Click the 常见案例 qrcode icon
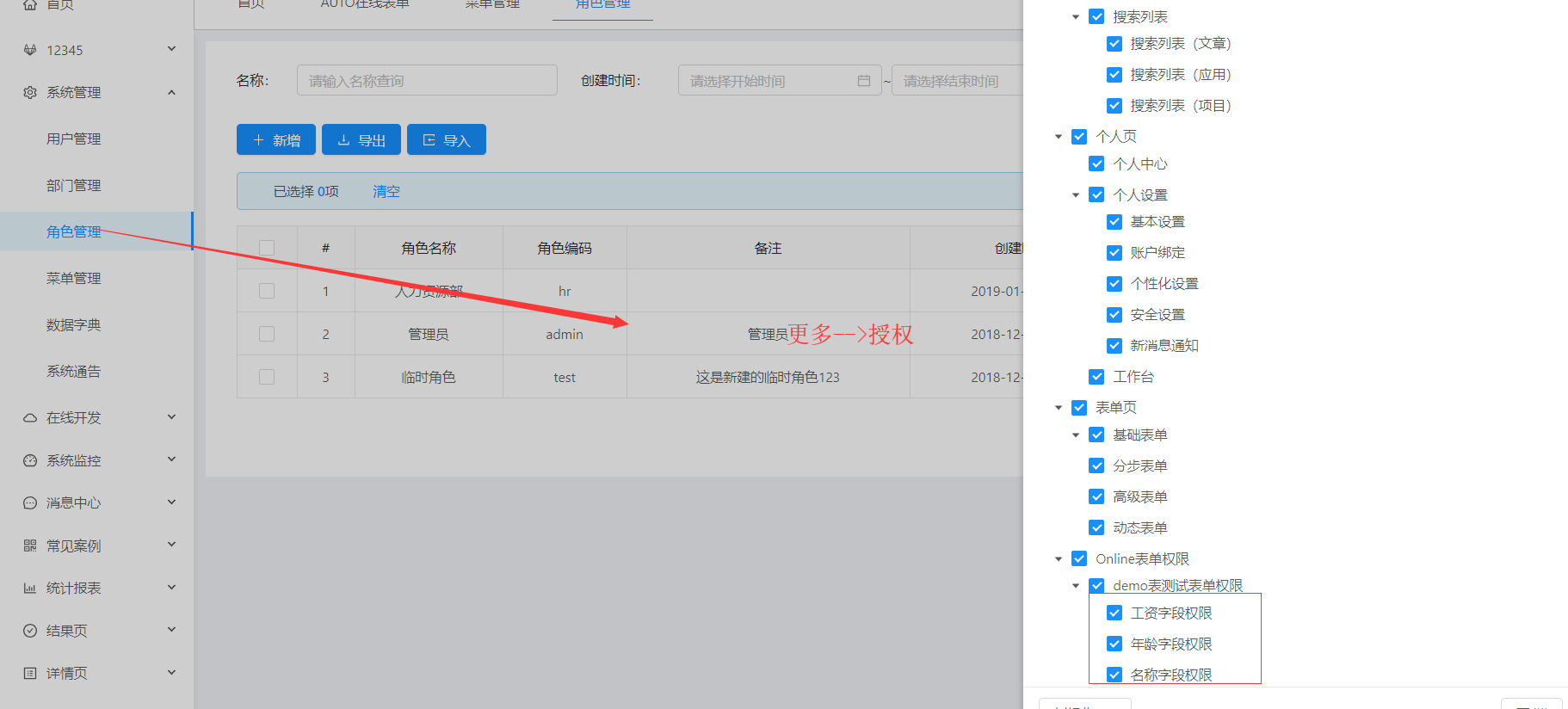Screen dimensions: 1568x709 pyautogui.click(x=30, y=546)
